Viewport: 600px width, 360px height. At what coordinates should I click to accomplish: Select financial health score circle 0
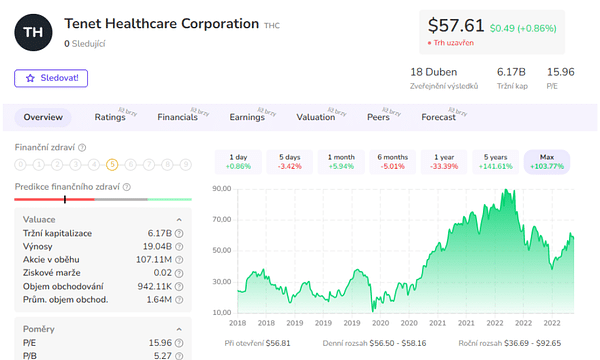pyautogui.click(x=20, y=165)
